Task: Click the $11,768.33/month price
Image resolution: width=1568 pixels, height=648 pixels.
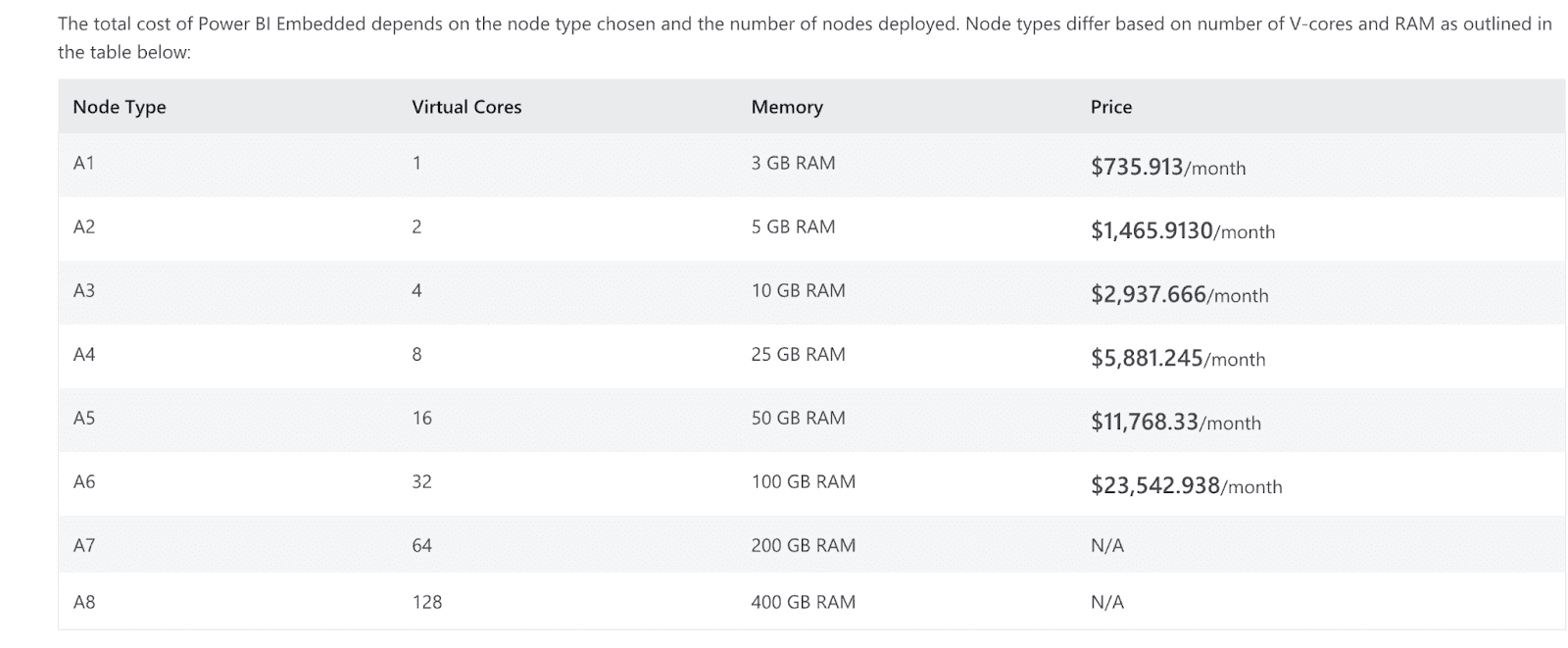Action: (x=1176, y=422)
